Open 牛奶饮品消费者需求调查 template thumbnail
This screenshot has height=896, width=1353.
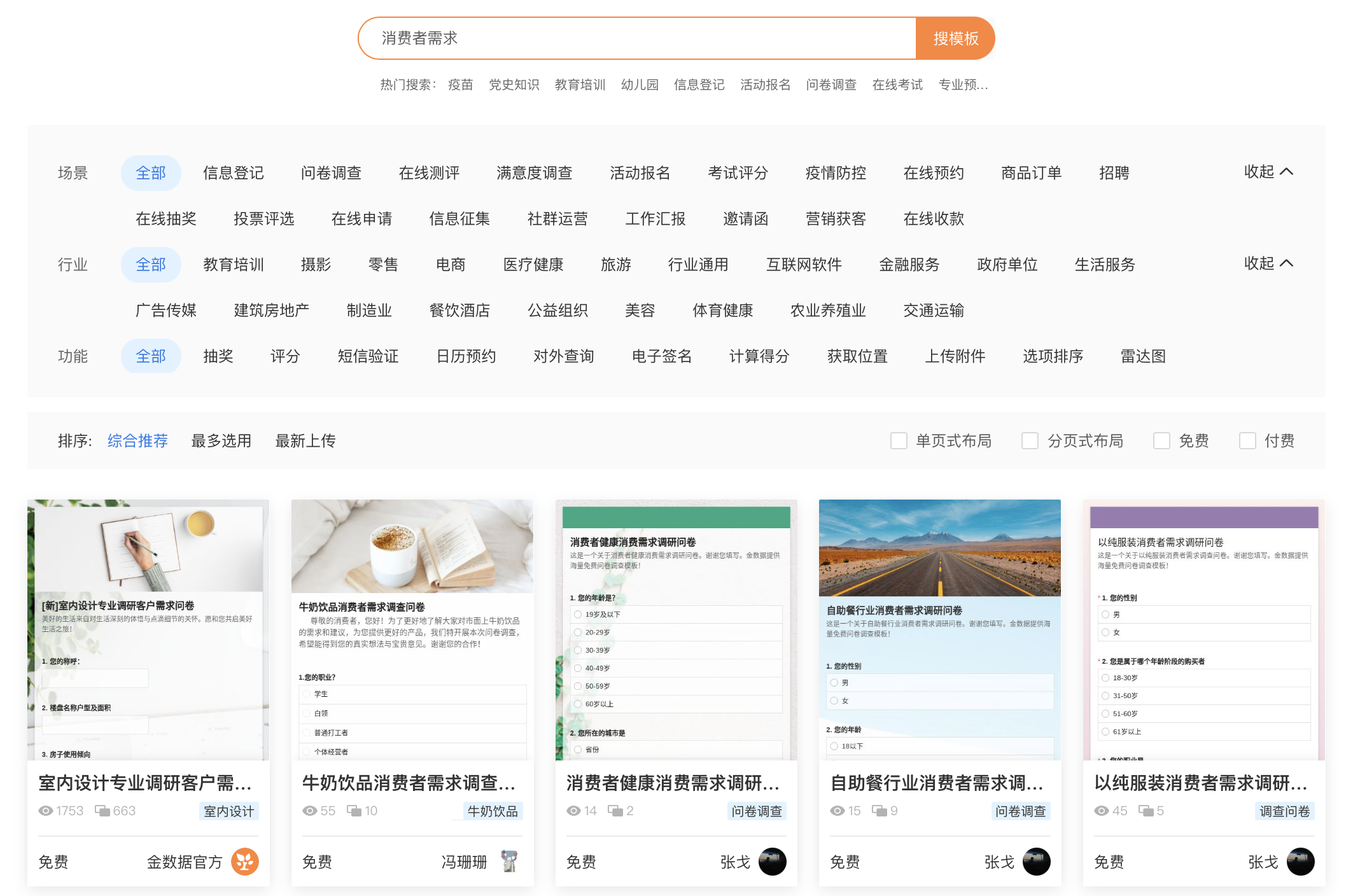[412, 630]
